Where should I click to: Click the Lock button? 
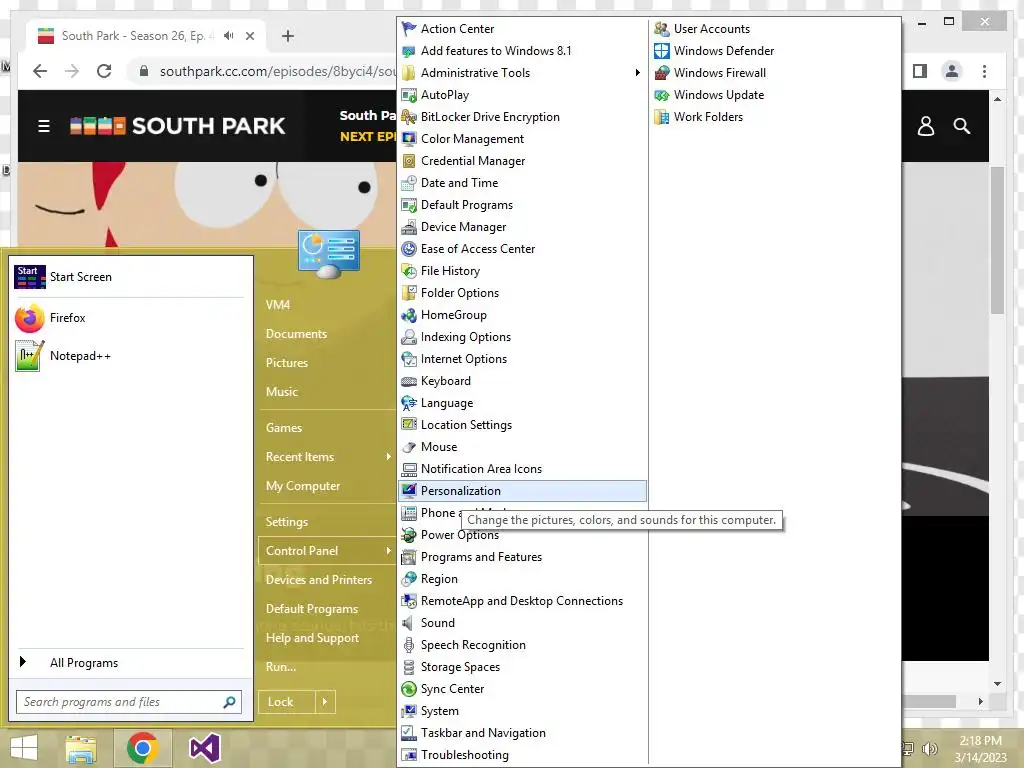(287, 702)
